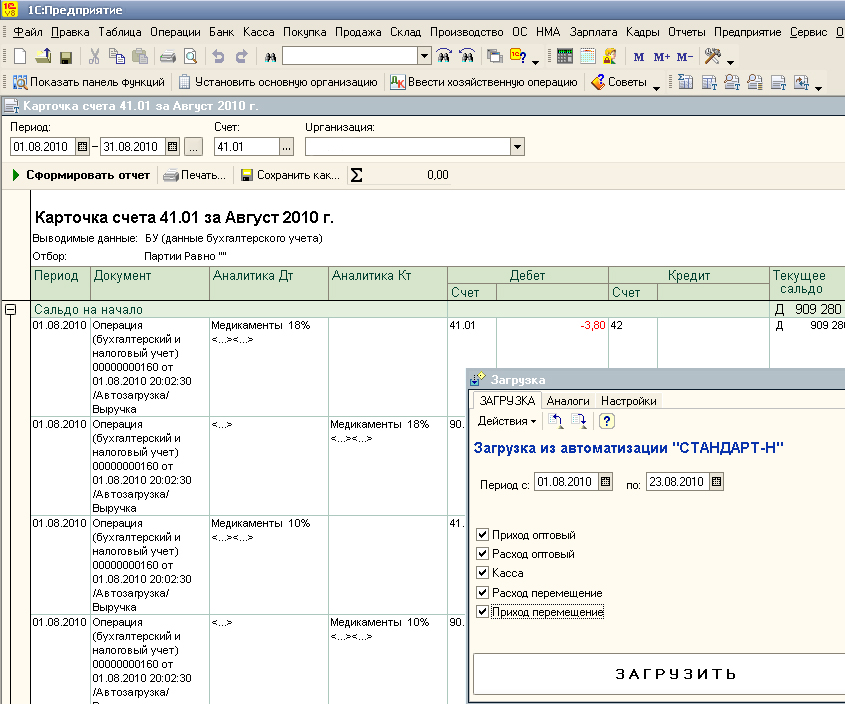Screen dimensions: 845x704
Task: Open print preview with the magnifier page icon
Action: 190,56
